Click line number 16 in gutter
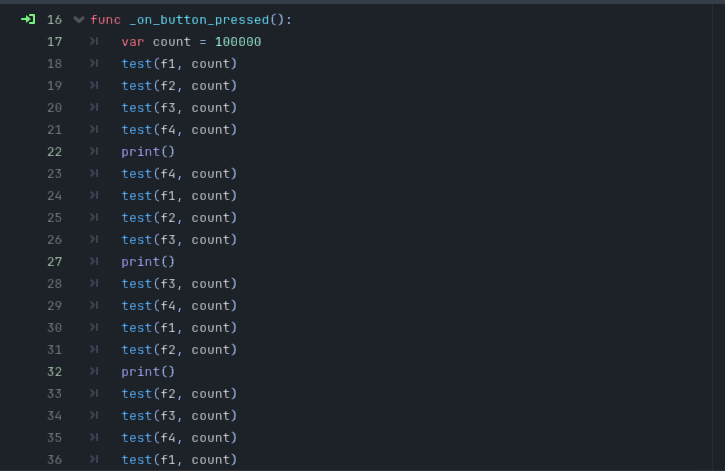 click(x=54, y=20)
